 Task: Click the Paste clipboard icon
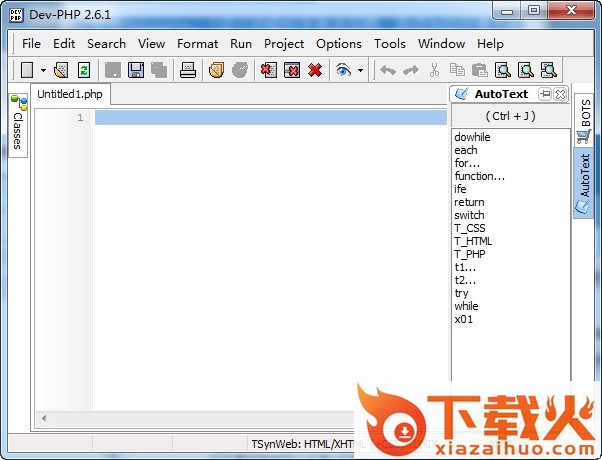pyautogui.click(x=480, y=70)
